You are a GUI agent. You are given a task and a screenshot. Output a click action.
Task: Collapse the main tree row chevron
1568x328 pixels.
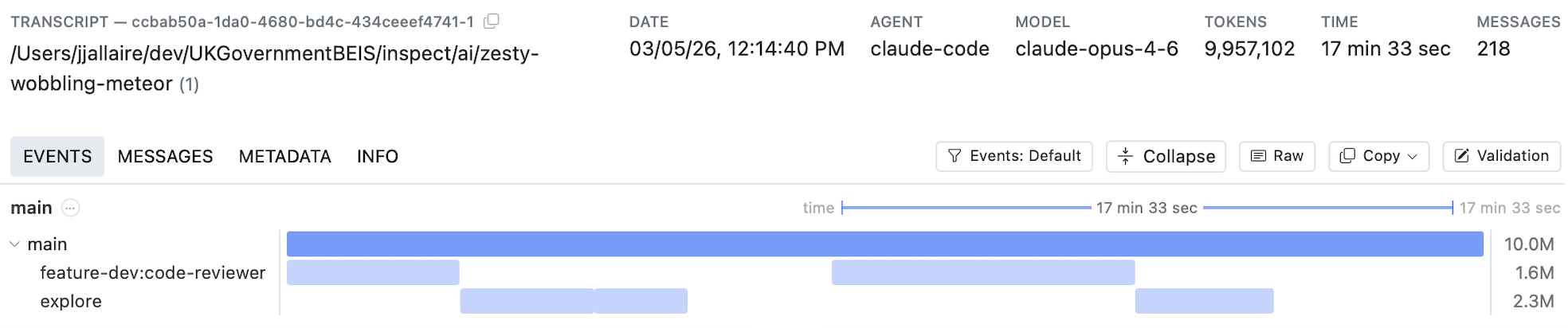[14, 244]
